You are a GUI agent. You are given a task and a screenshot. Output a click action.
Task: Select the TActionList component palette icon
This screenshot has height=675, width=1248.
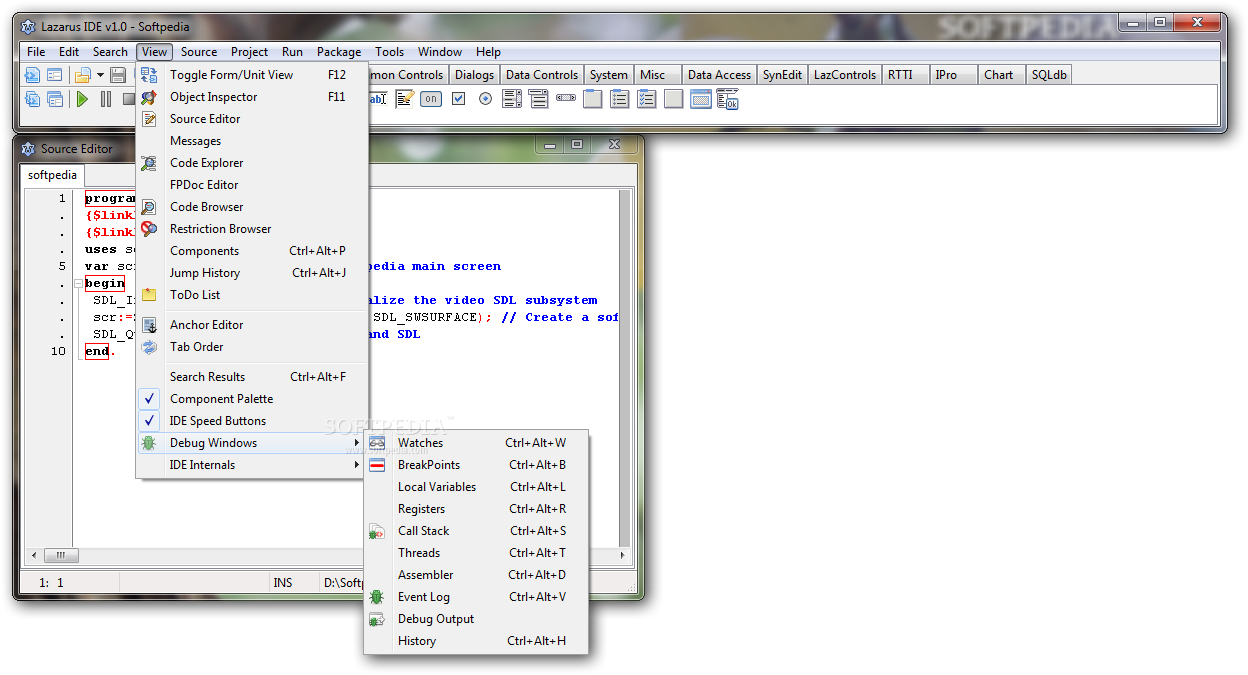pos(728,99)
